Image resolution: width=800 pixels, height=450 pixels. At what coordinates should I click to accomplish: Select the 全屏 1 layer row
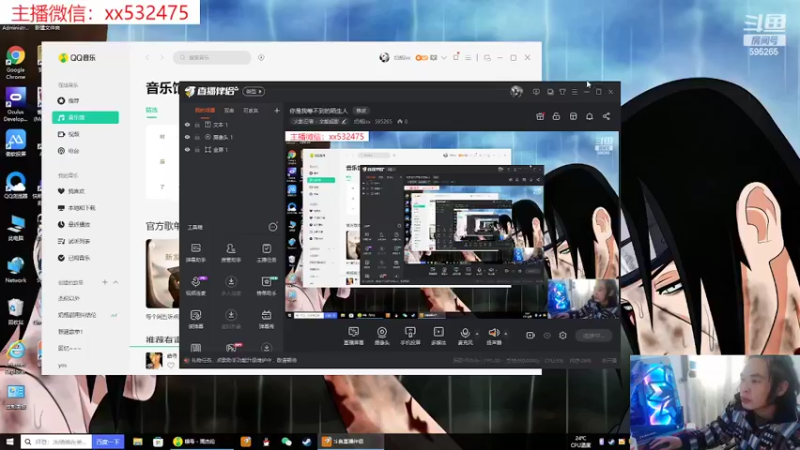point(232,150)
